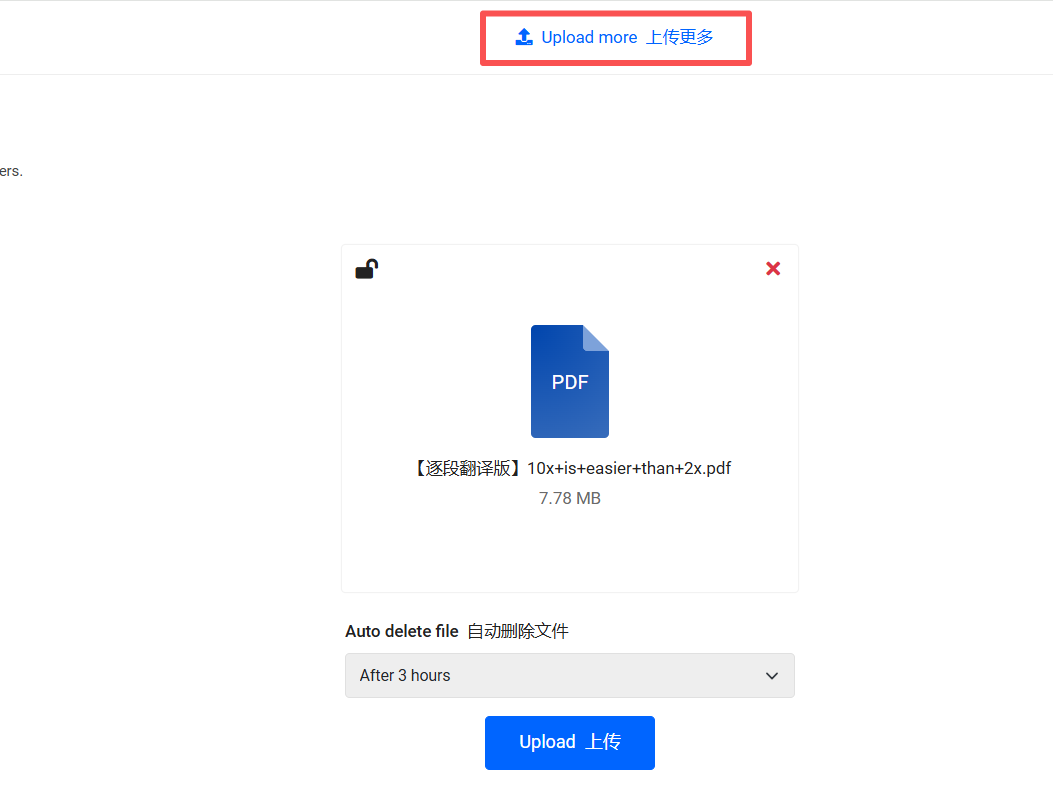1053x807 pixels.
Task: Remove the PDF file using red X
Action: point(773,268)
